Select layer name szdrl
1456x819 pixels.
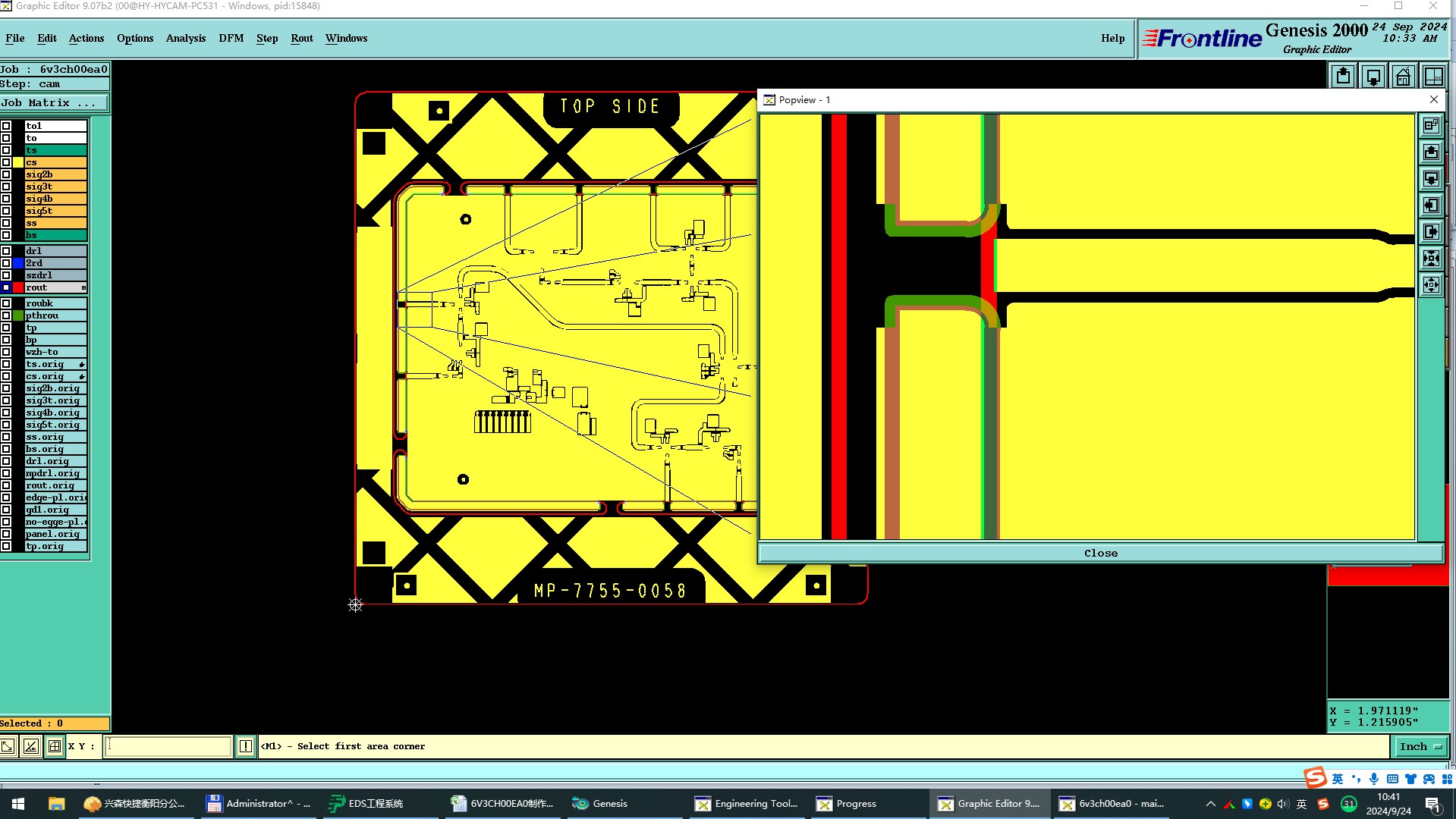pos(56,275)
